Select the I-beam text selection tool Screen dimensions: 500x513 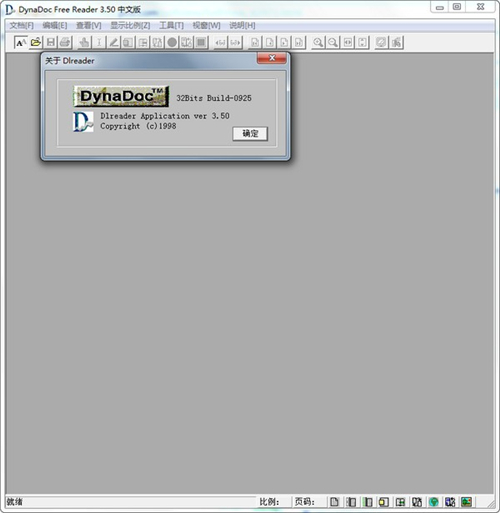coord(99,43)
